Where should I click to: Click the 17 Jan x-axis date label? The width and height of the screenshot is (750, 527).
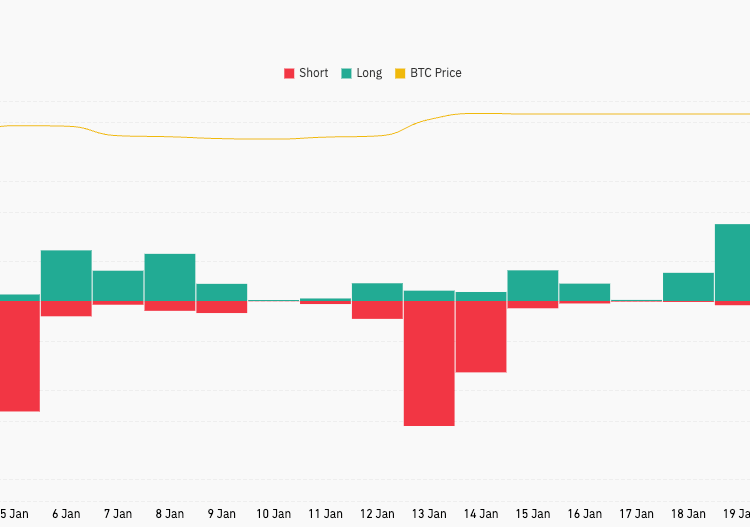point(636,514)
